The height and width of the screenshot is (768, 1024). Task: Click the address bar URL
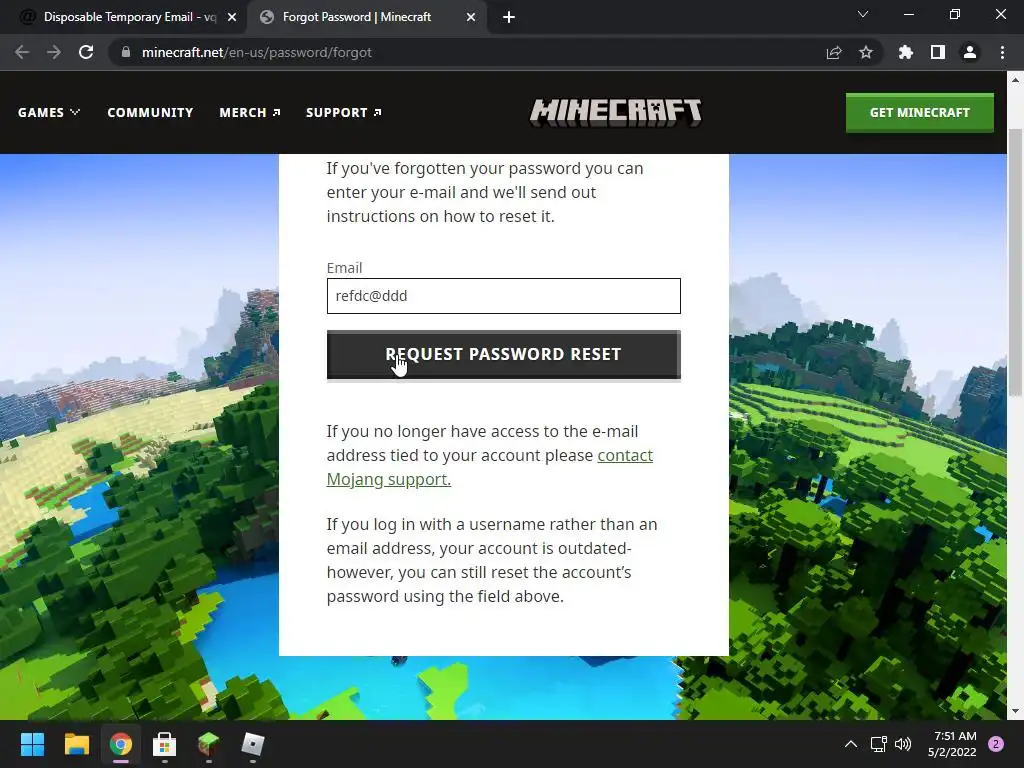pos(257,52)
